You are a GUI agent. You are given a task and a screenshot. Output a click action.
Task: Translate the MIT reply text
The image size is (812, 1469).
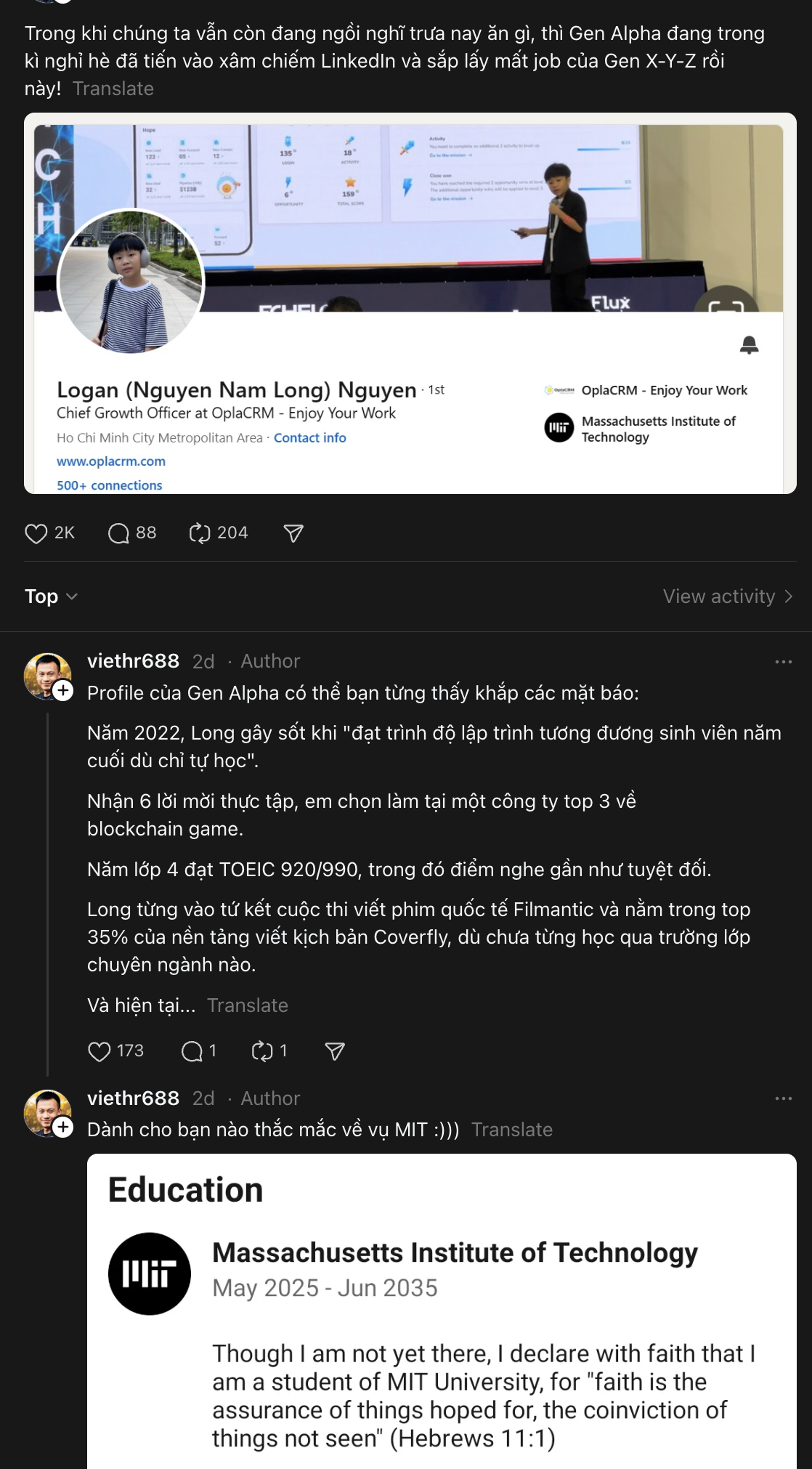pos(512,1130)
